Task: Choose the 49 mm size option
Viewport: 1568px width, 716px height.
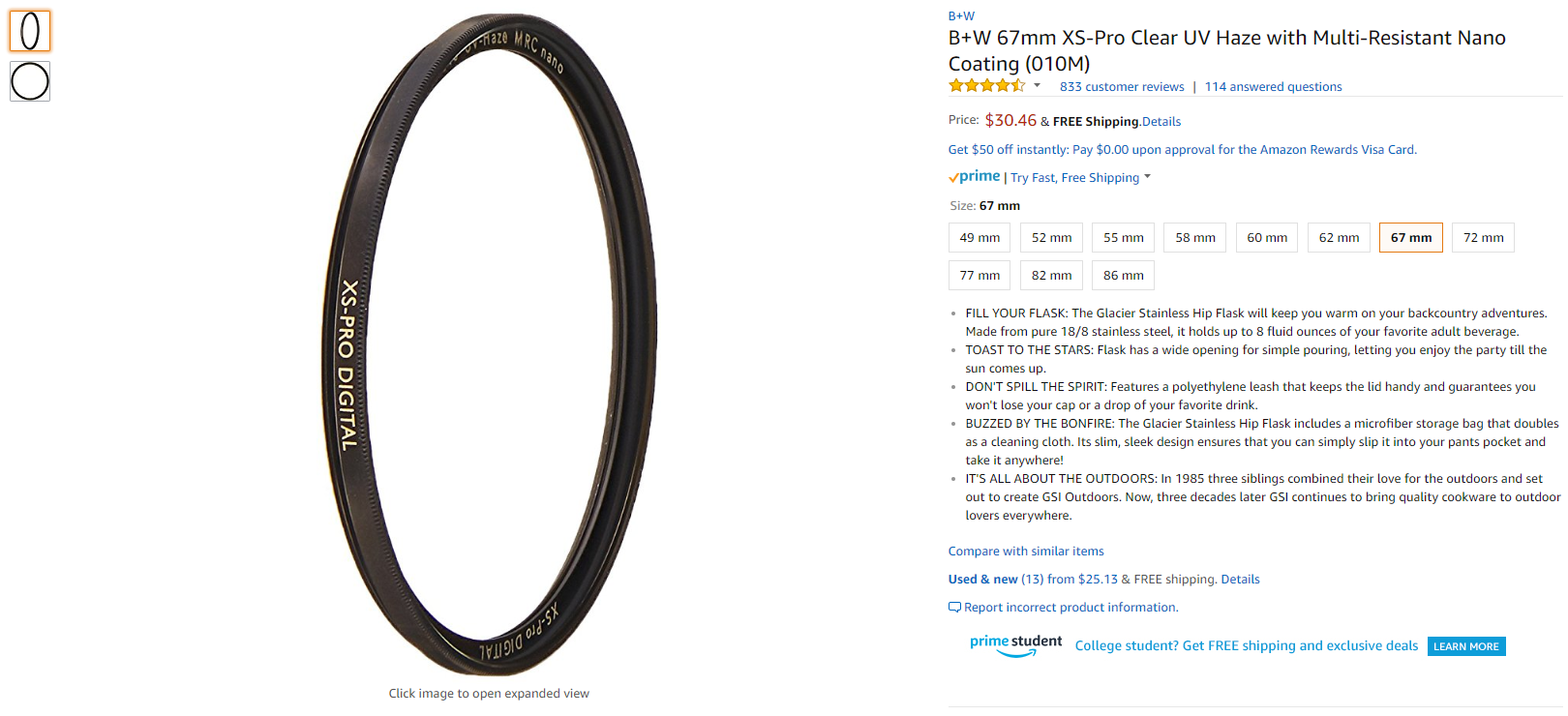Action: (x=980, y=238)
